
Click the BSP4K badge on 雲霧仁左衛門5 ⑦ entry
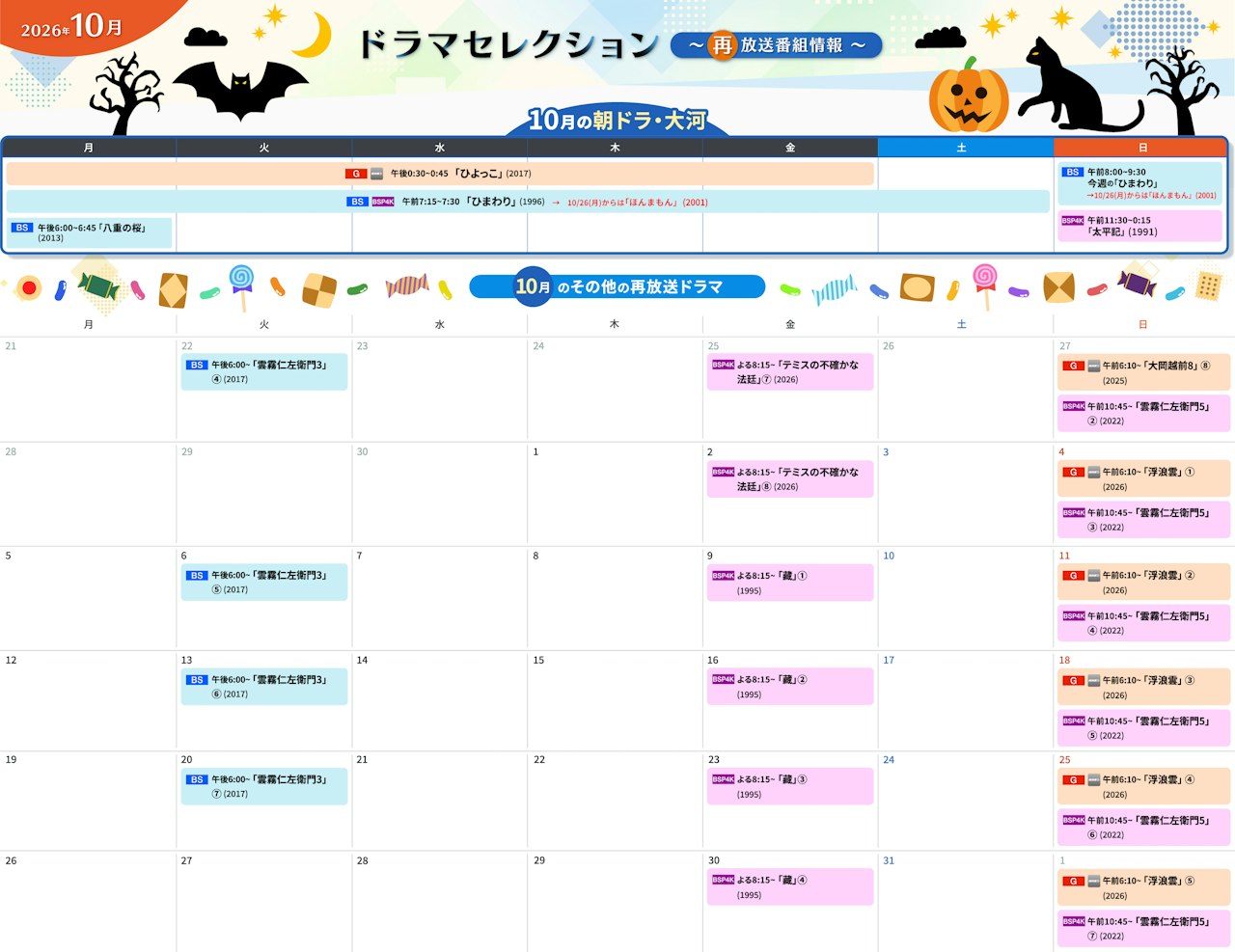pyautogui.click(x=1073, y=921)
